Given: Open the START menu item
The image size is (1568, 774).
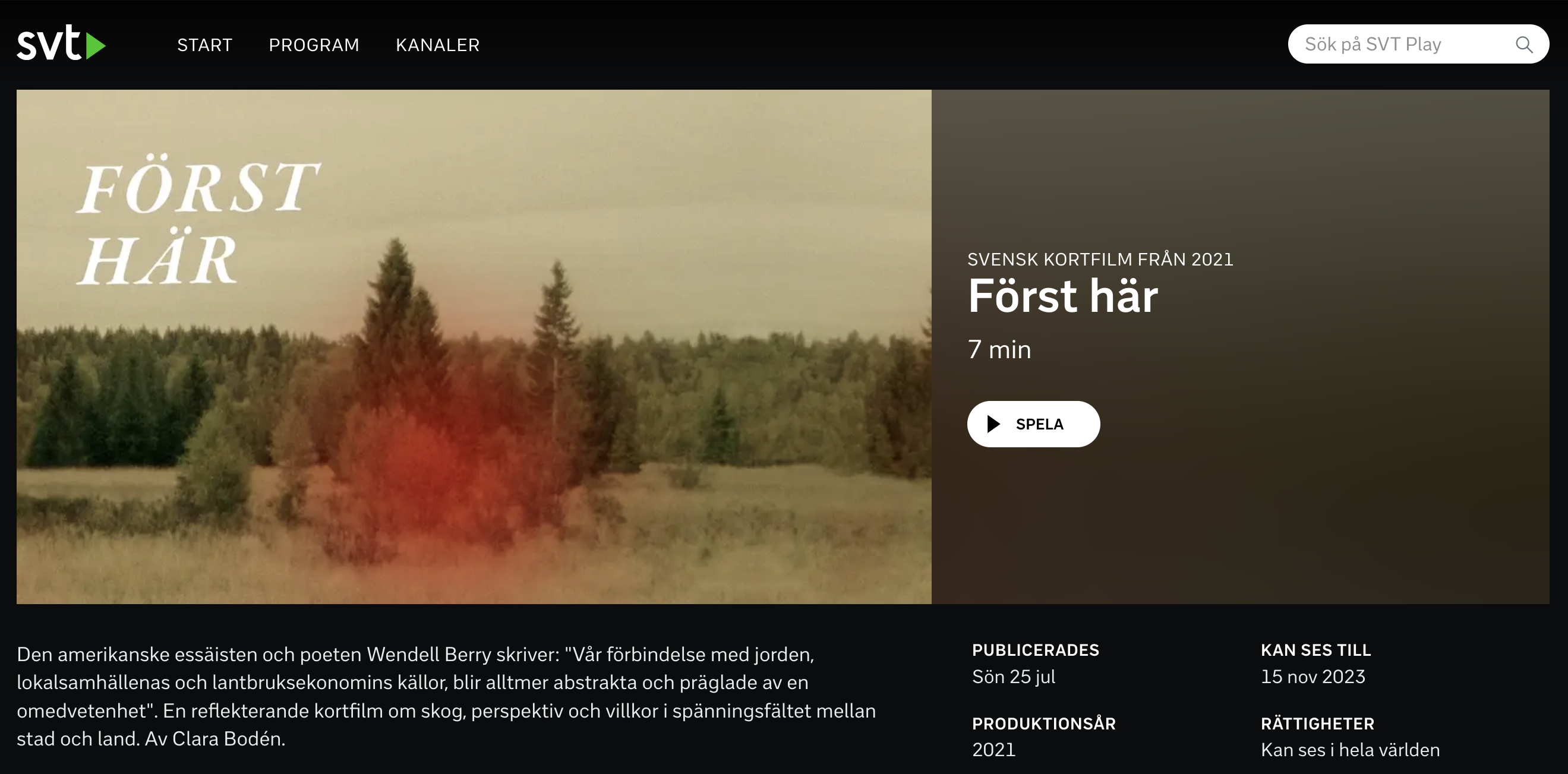Looking at the screenshot, I should tap(204, 45).
